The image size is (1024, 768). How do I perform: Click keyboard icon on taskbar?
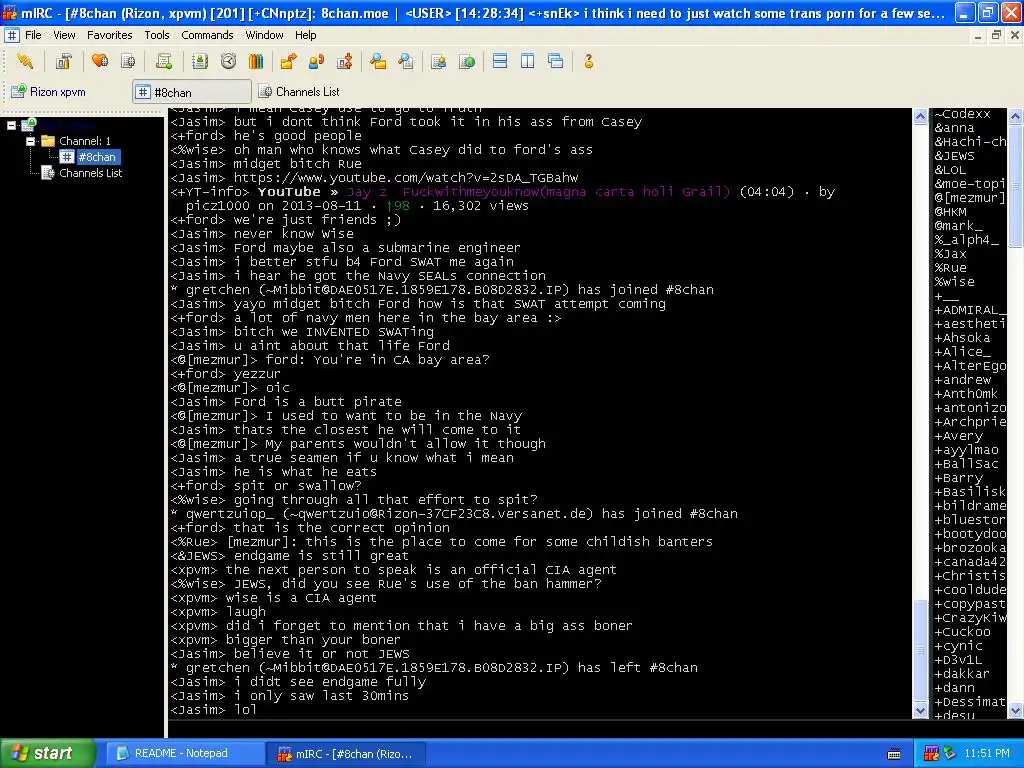894,754
